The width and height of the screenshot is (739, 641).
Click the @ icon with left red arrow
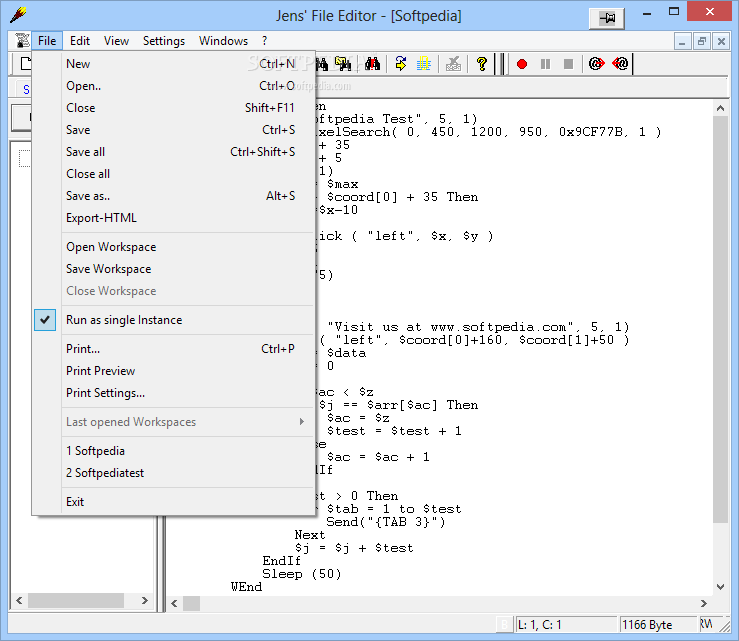620,64
